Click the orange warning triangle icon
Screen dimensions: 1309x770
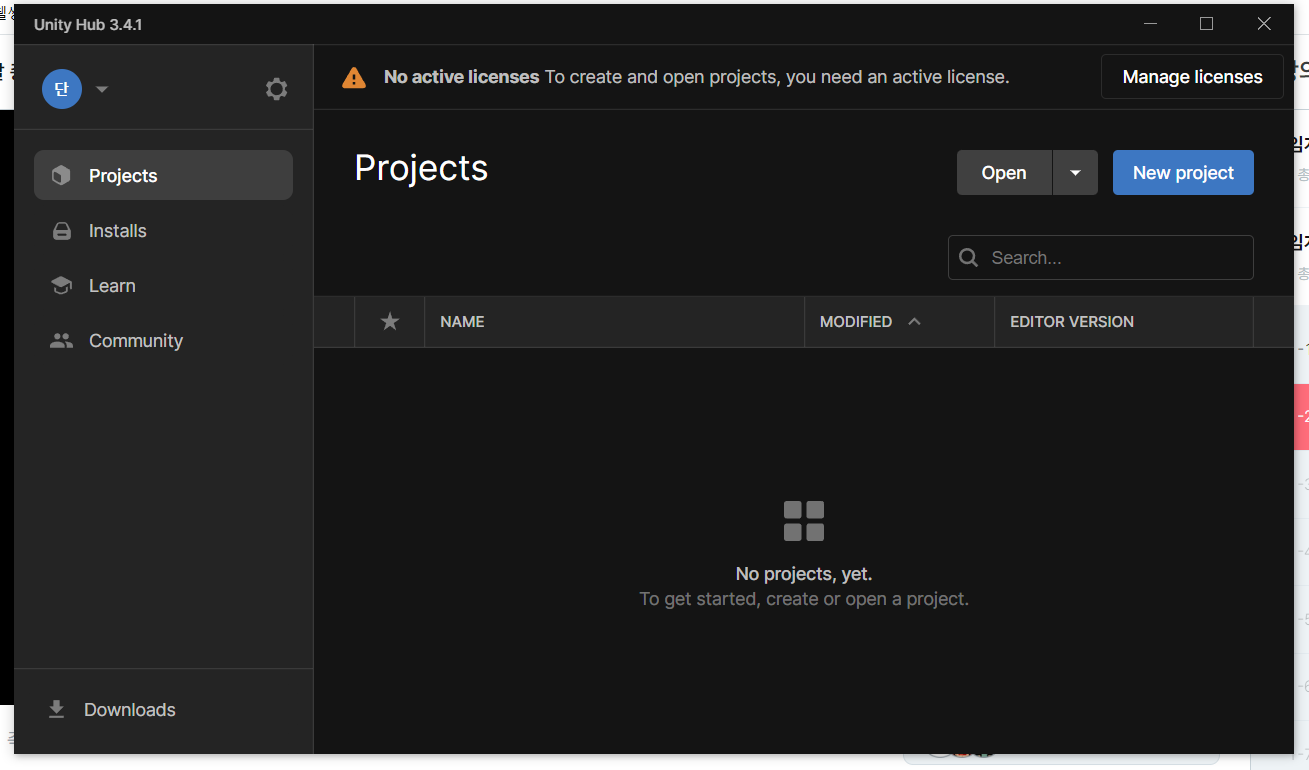(354, 77)
